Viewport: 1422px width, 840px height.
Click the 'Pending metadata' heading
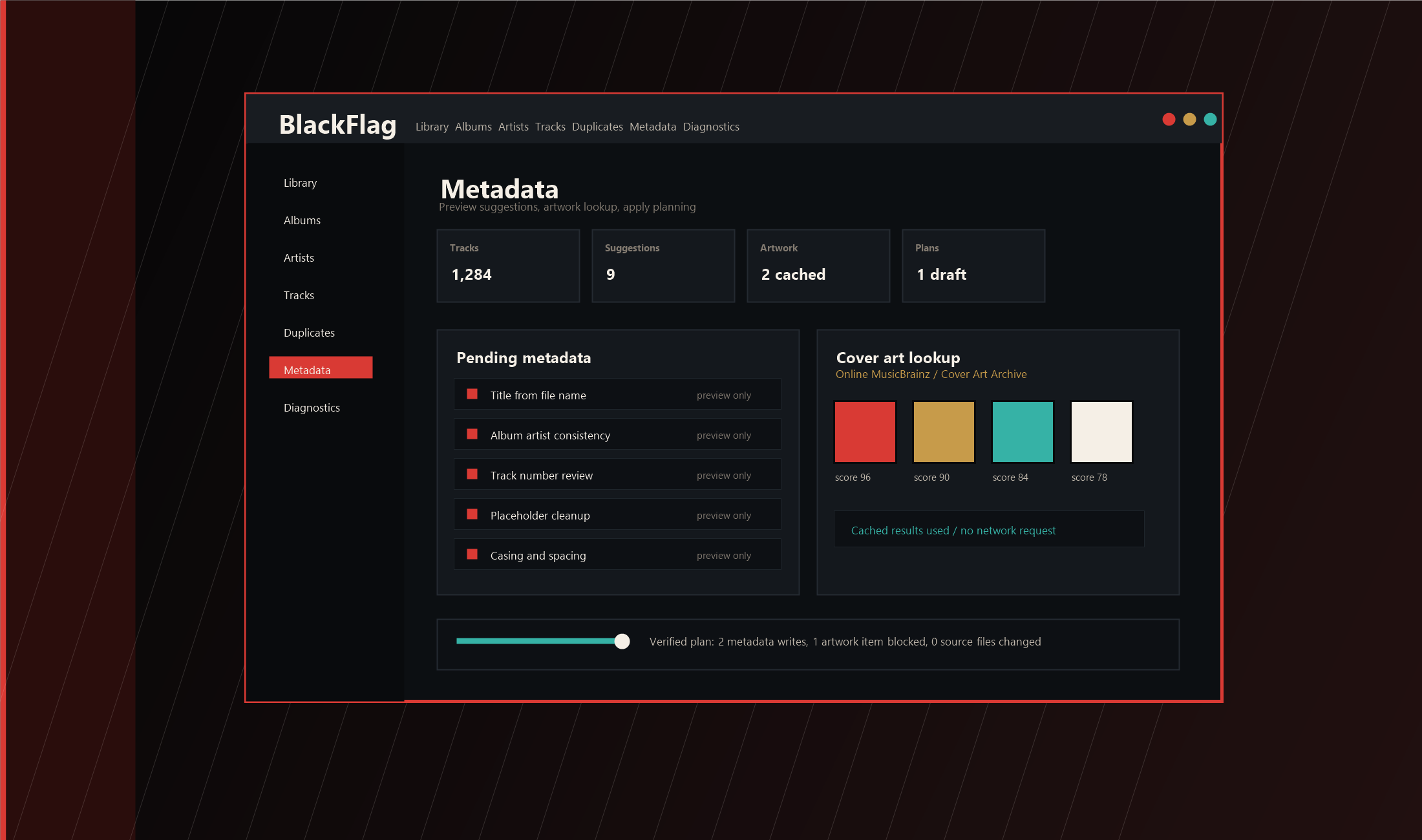(524, 358)
